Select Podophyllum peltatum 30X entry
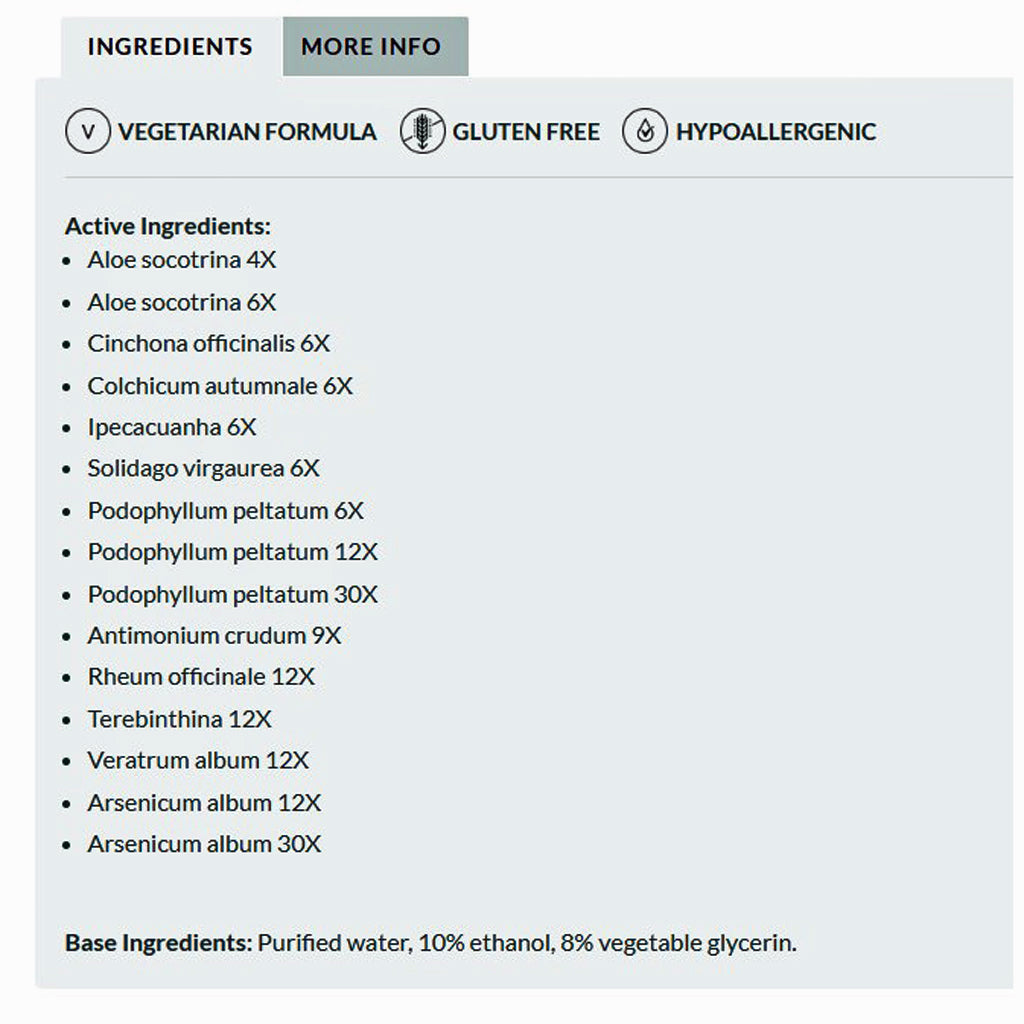 point(232,595)
